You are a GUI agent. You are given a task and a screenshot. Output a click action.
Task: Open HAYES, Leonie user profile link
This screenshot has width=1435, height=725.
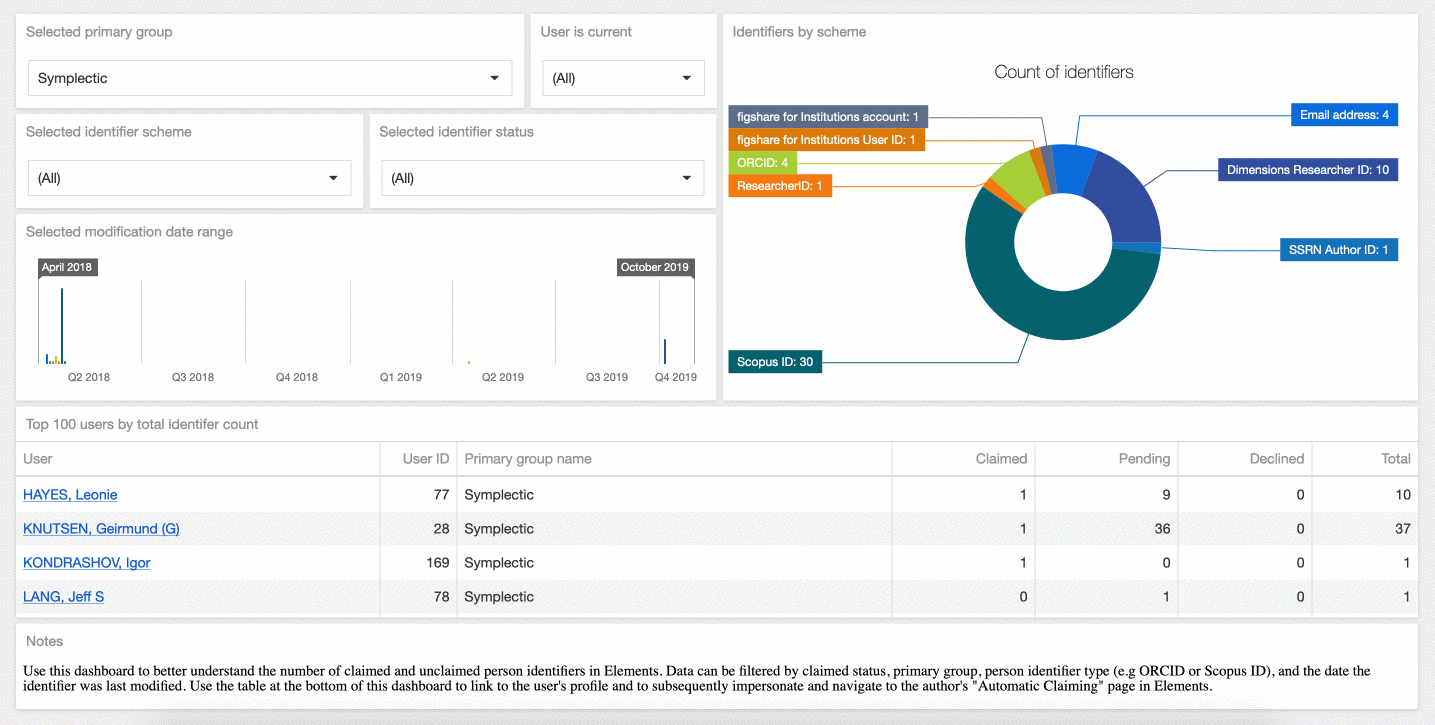(70, 494)
